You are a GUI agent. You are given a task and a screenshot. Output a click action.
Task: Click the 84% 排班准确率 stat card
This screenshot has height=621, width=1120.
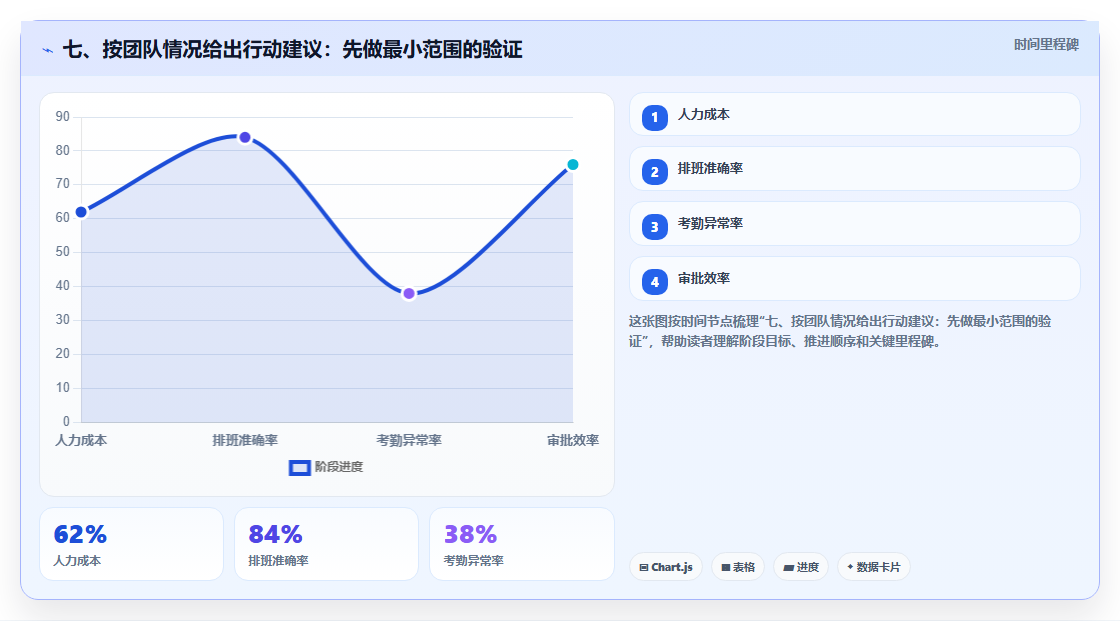click(x=326, y=545)
